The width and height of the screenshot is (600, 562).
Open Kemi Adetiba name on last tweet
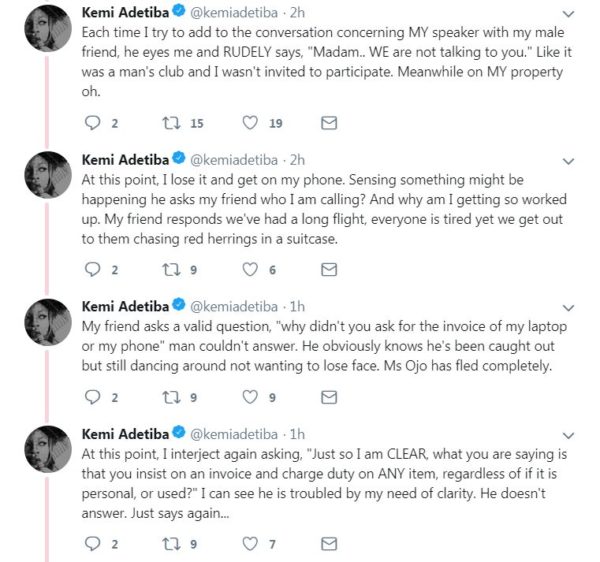point(125,434)
